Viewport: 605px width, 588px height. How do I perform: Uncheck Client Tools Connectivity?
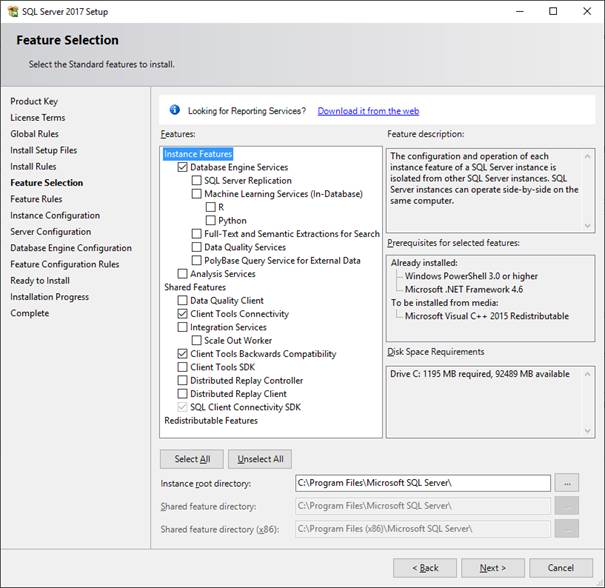pyautogui.click(x=182, y=314)
